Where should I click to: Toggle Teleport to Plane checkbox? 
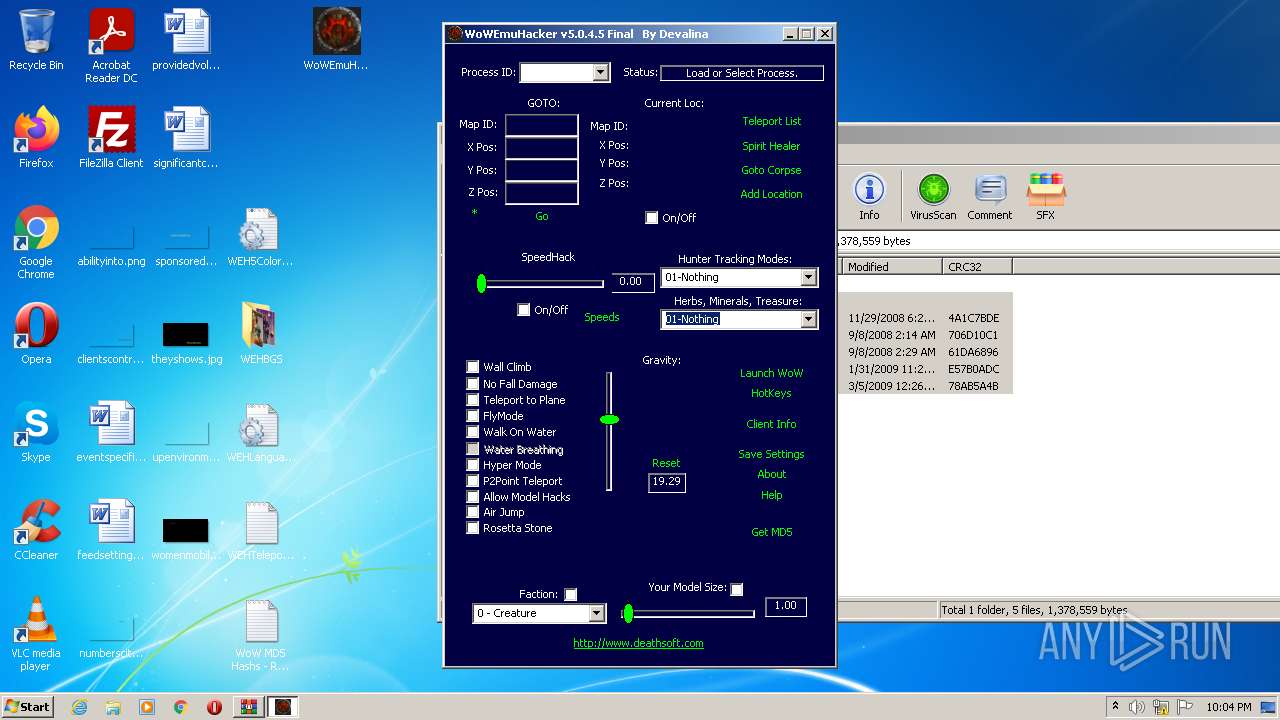(x=473, y=400)
